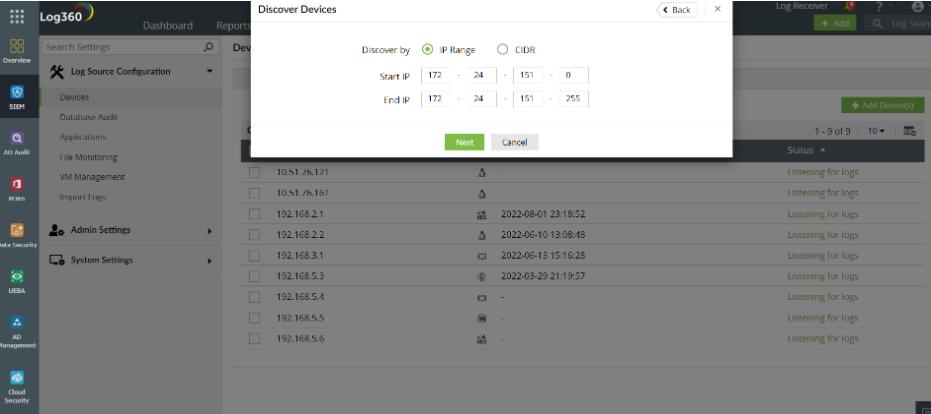Open the Dashboard tab
The width and height of the screenshot is (931, 414).
[167, 26]
